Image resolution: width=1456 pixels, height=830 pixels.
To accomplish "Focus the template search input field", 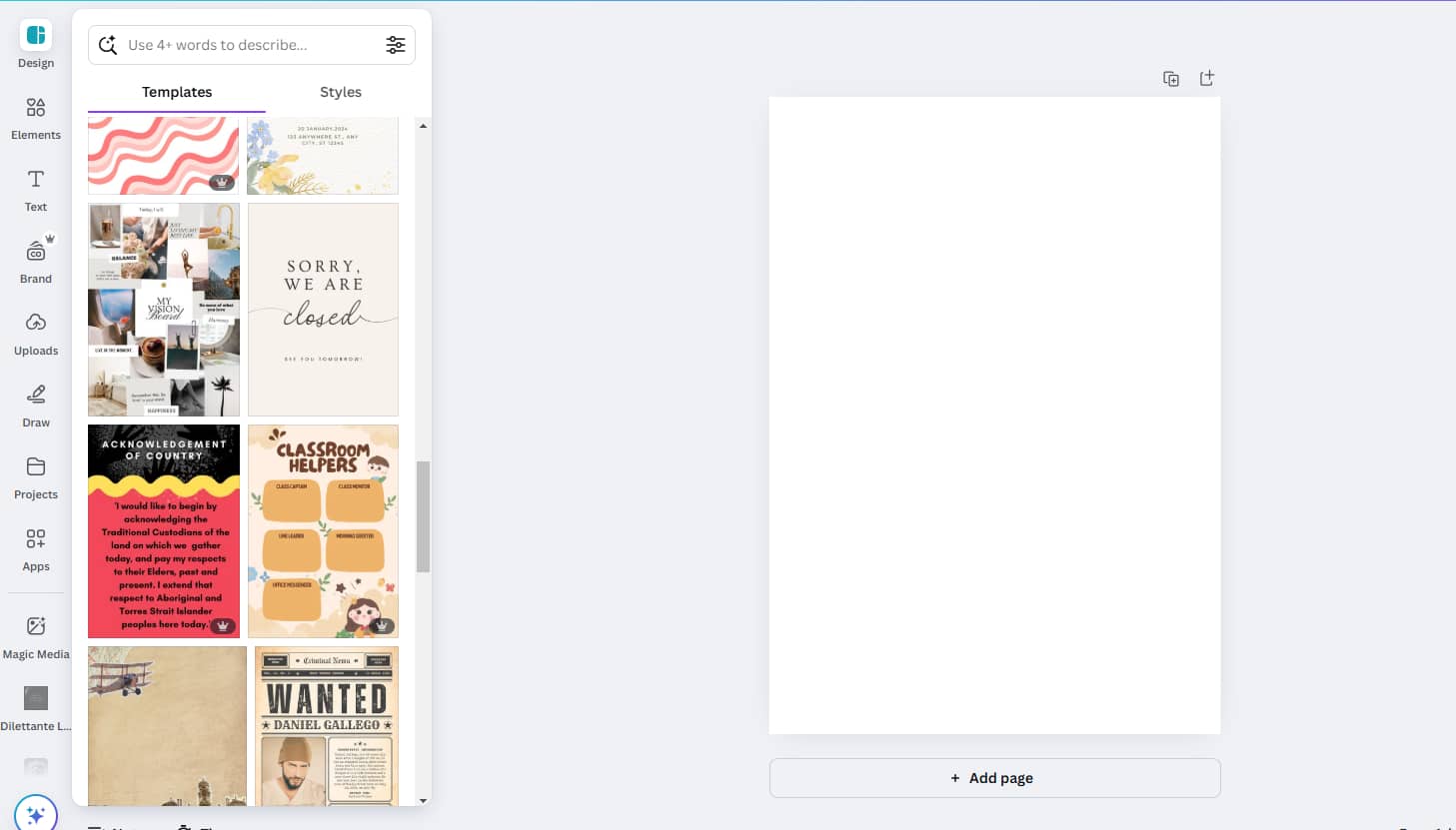I will coord(252,45).
